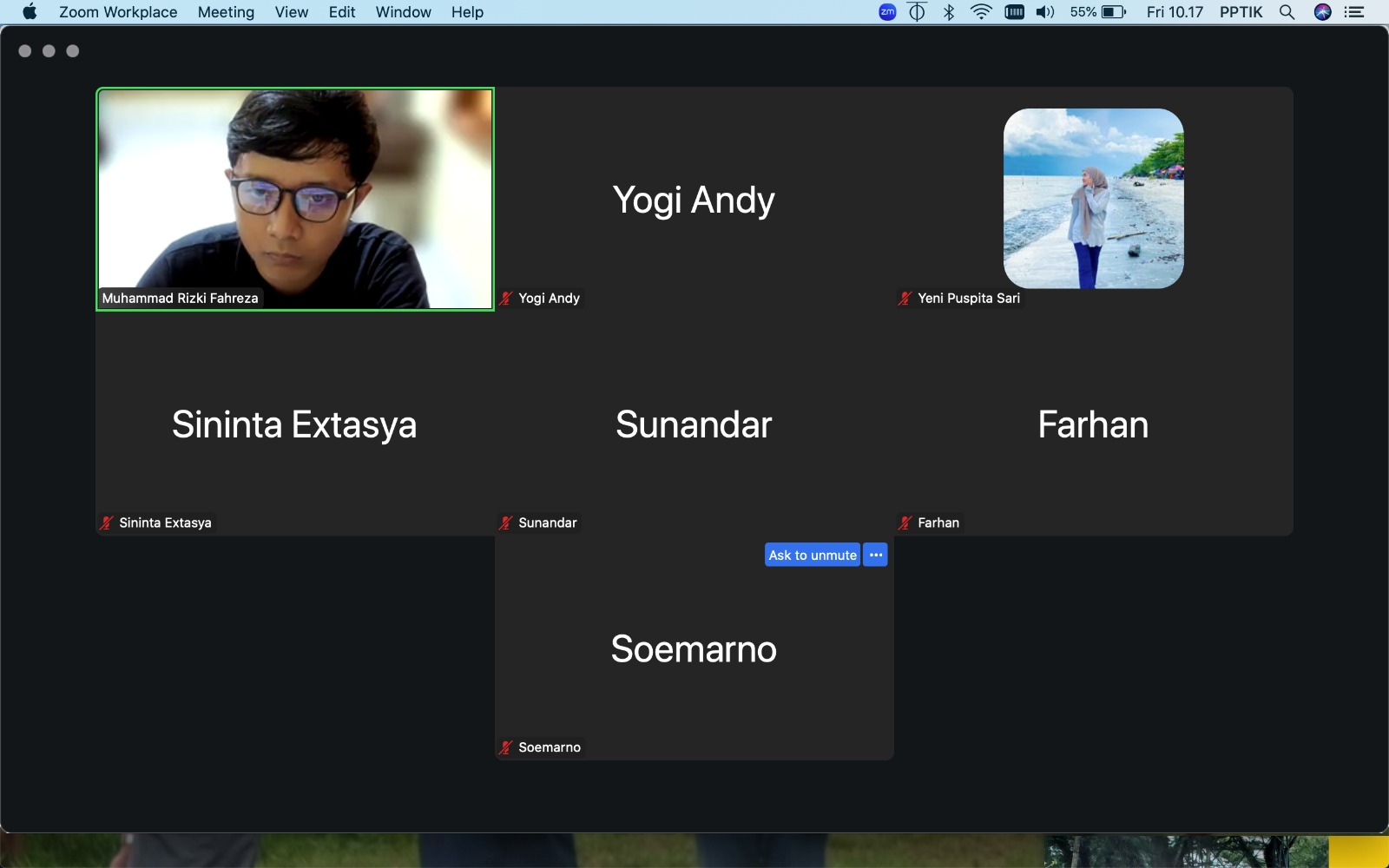The image size is (1389, 868).
Task: Click the volume icon in menu bar
Action: 1045,12
